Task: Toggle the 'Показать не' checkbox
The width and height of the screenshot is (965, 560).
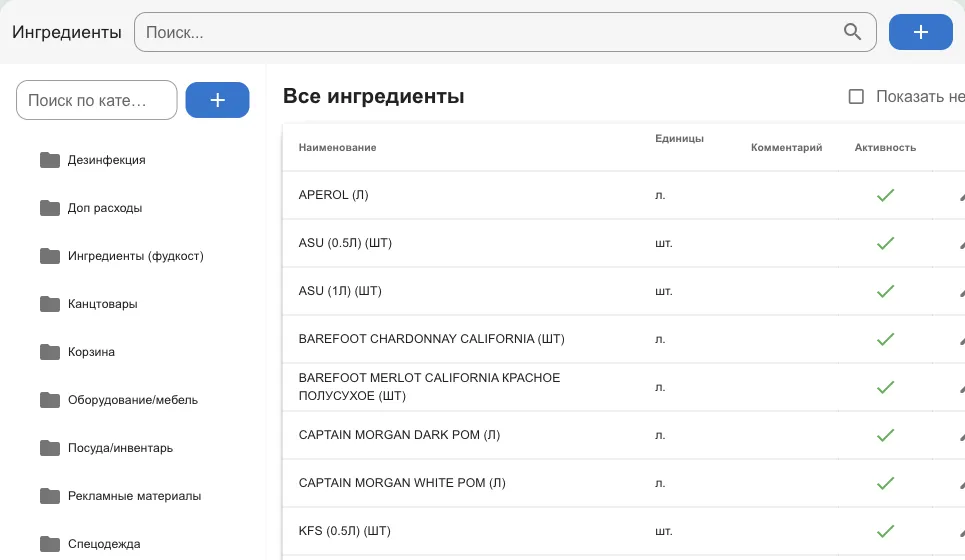Action: click(856, 97)
